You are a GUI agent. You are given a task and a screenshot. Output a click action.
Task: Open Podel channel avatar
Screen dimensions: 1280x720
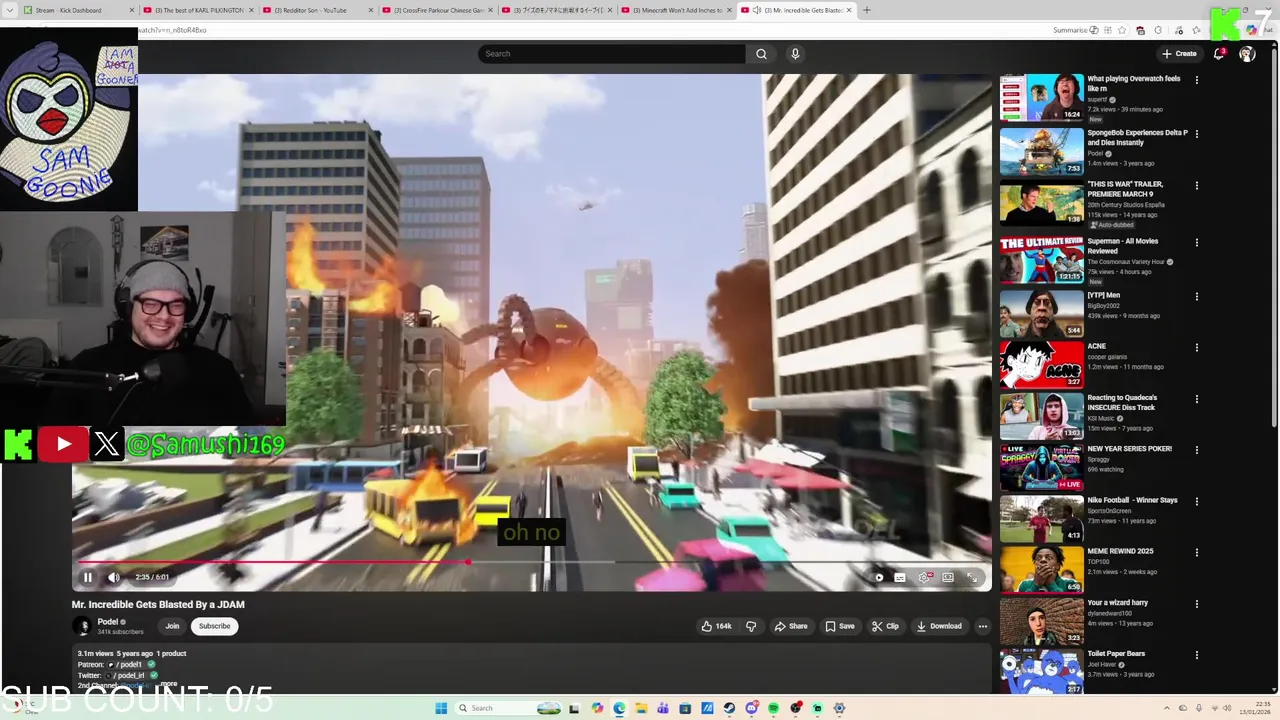82,627
